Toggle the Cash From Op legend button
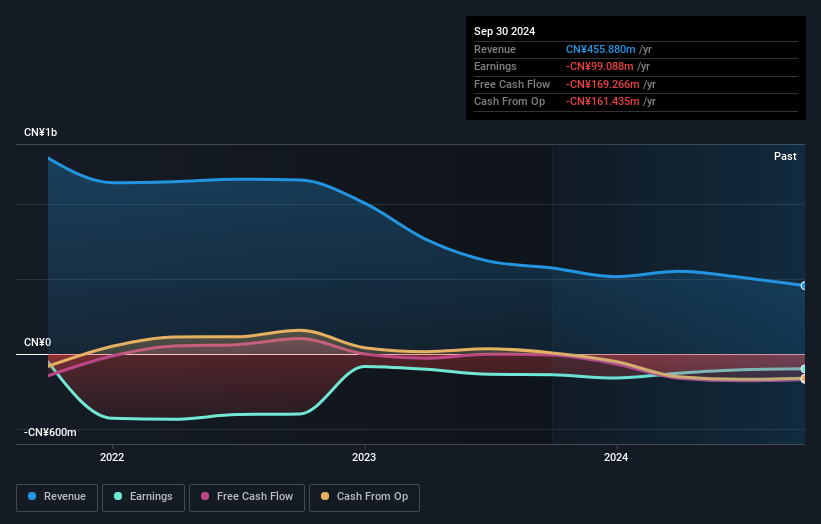 point(364,497)
